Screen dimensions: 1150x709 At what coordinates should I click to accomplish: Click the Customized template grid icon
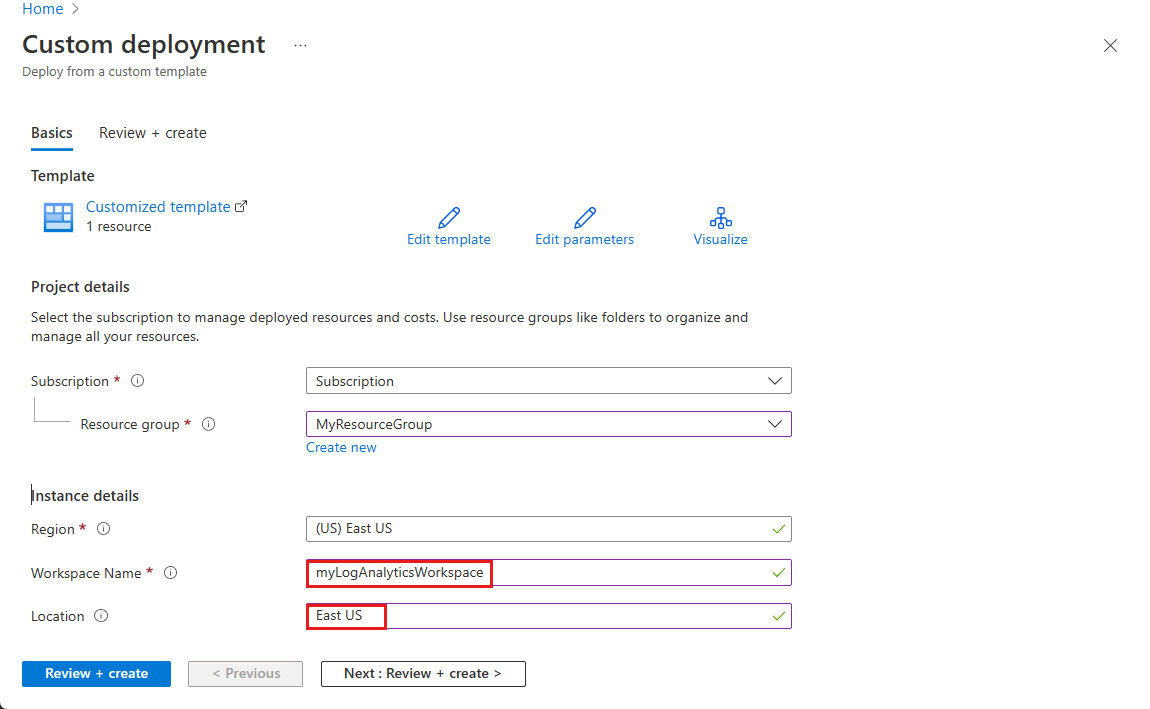(x=59, y=217)
